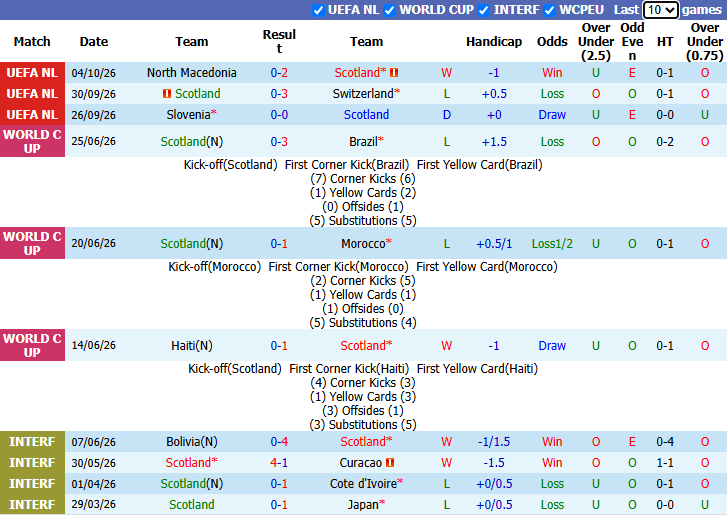This screenshot has width=727, height=515.
Task: Click UEFA NL league label for 26/09/26
Action: point(32,114)
